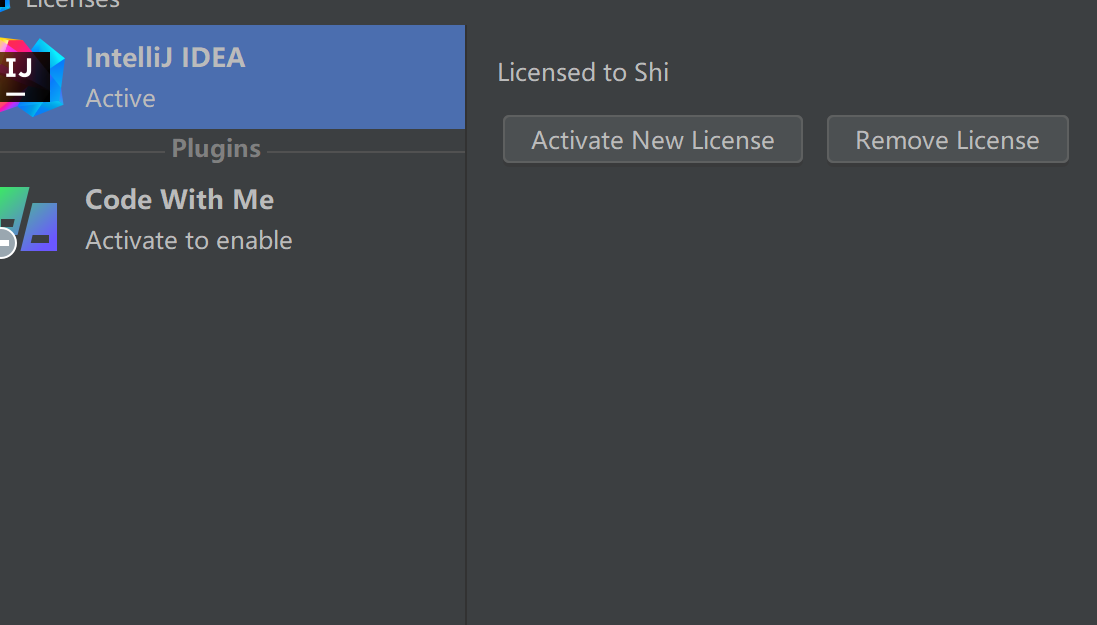
Task: Select the Code With Me plugin name
Action: (179, 199)
